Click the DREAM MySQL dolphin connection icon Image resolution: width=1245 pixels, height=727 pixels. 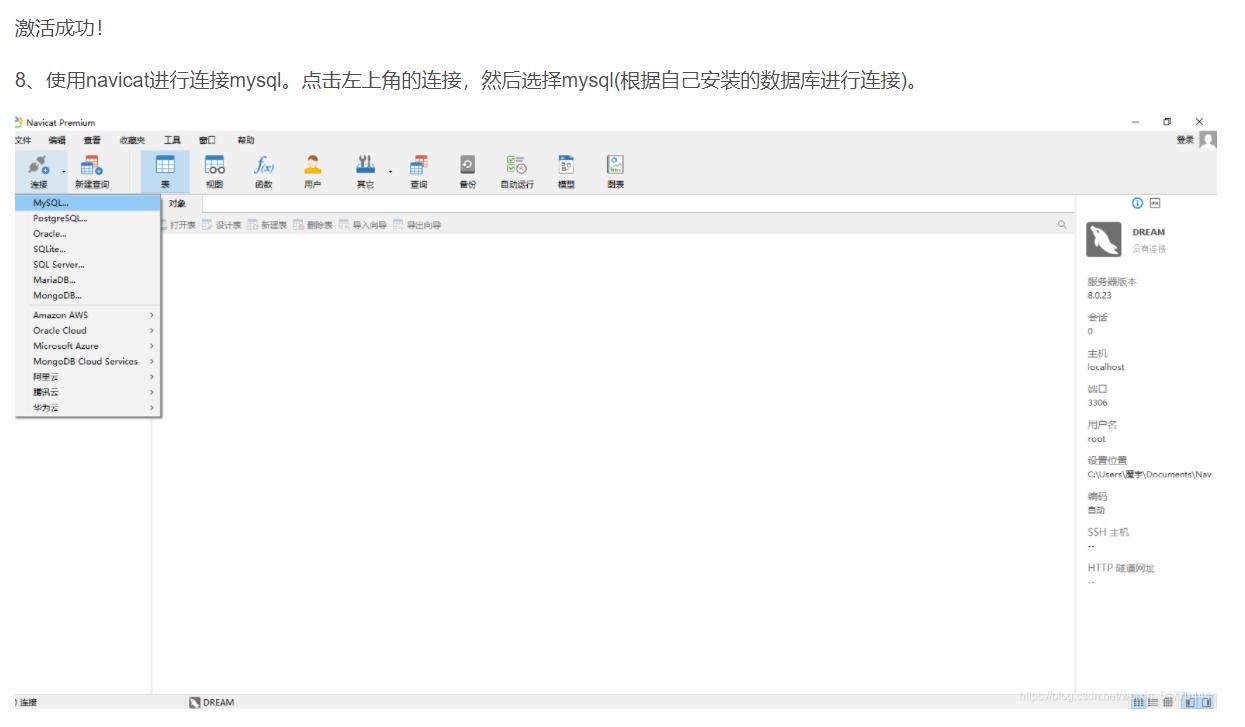click(1103, 239)
